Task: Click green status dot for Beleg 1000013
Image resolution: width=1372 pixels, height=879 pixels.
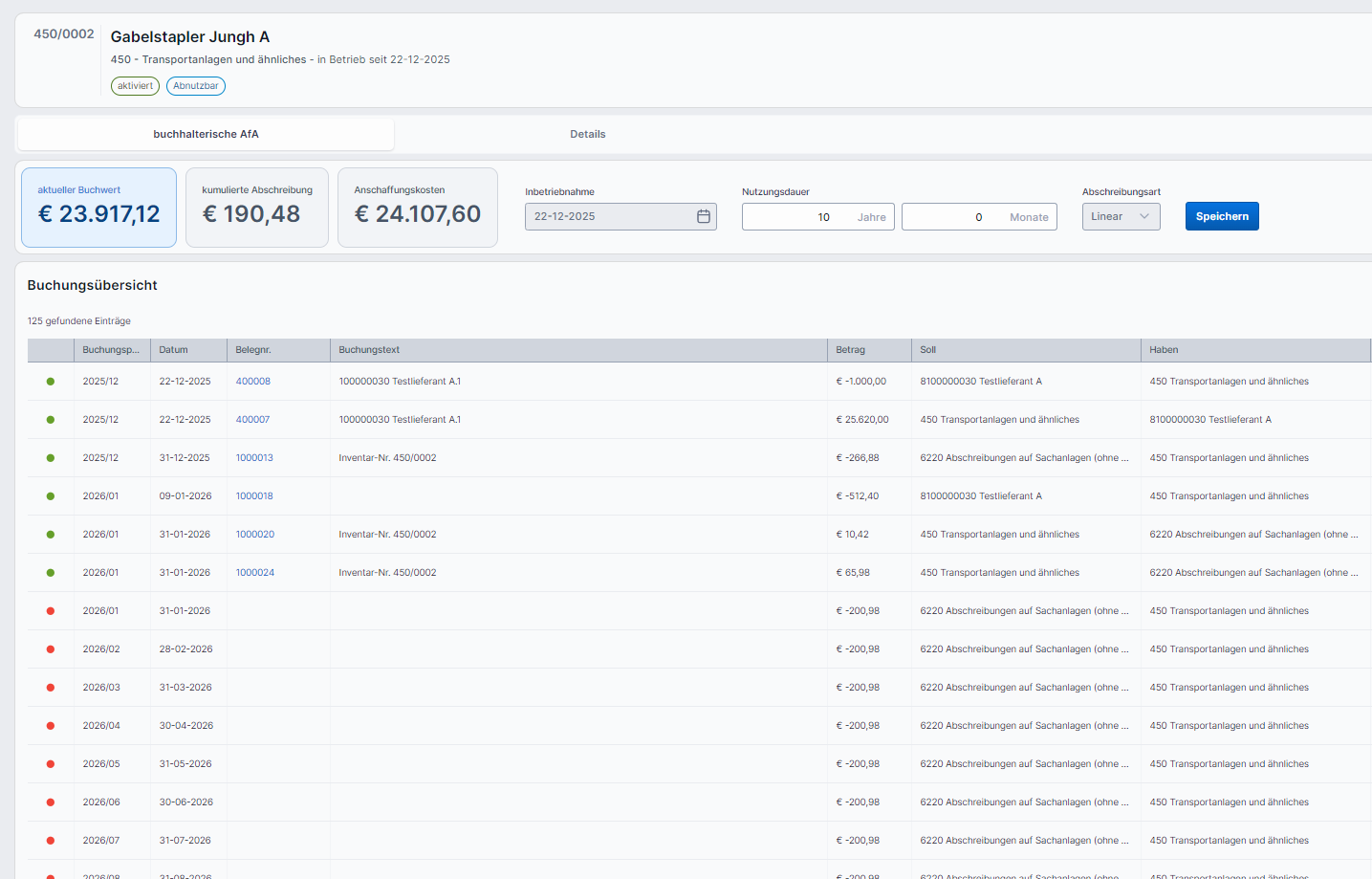Action: click(51, 458)
